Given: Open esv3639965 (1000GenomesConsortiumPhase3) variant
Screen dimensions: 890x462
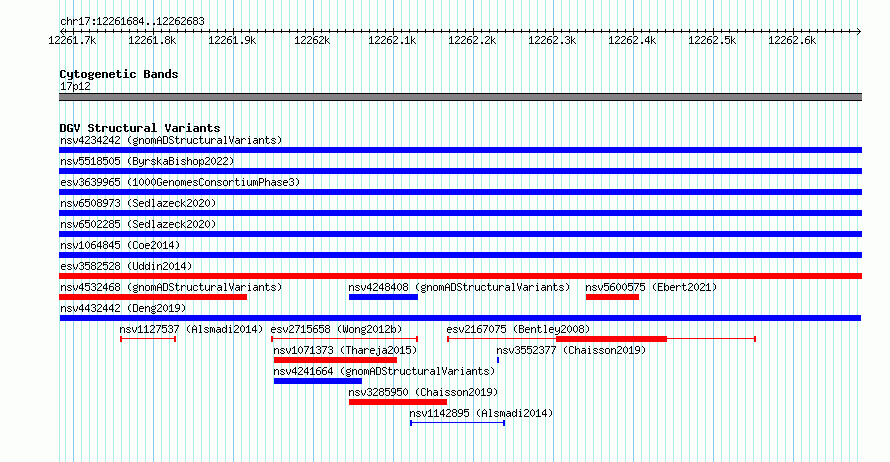Looking at the screenshot, I should click(x=180, y=182).
